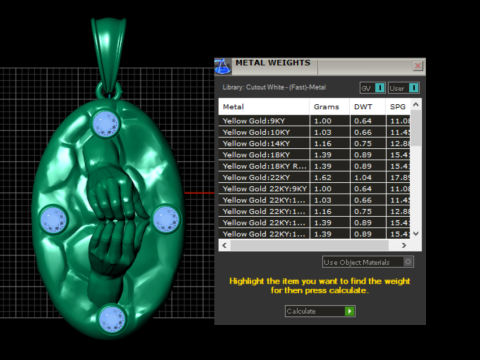480x360 pixels.
Task: Select the Yellow Gold:10KY row
Action: (x=314, y=132)
